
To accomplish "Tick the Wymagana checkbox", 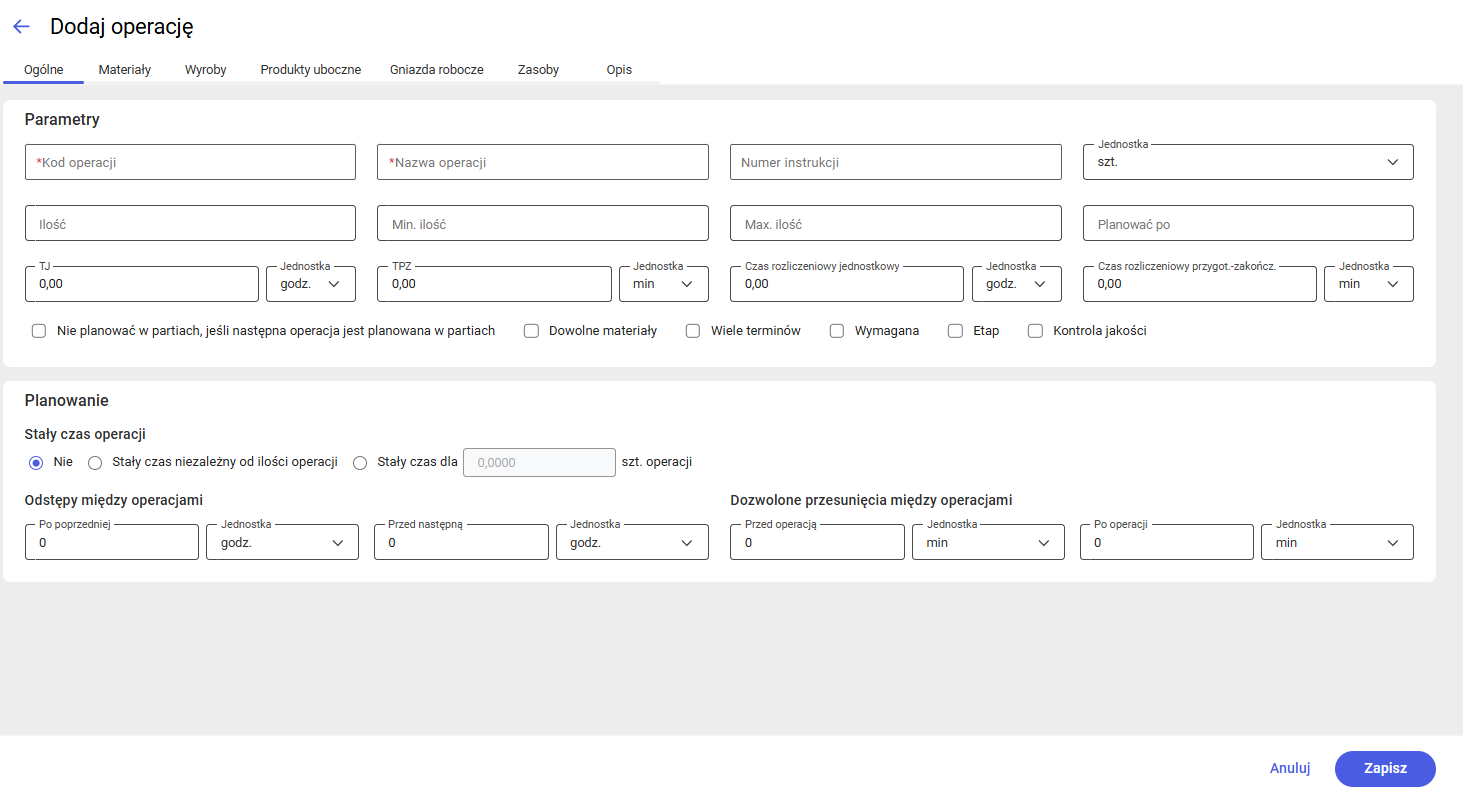I will point(837,331).
